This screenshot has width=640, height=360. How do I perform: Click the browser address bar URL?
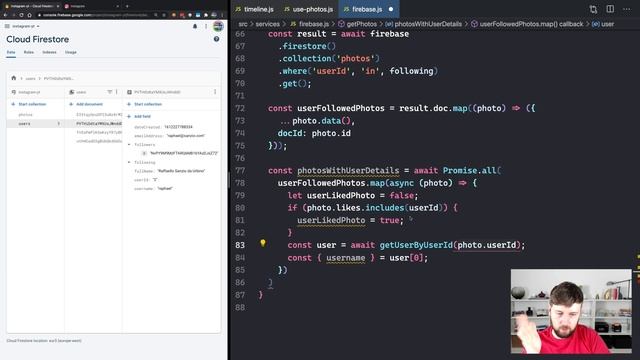pyautogui.click(x=95, y=15)
